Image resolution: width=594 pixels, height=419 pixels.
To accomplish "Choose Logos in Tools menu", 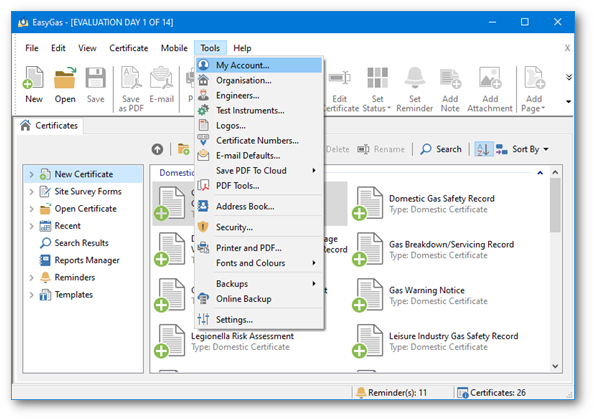I will [x=259, y=125].
